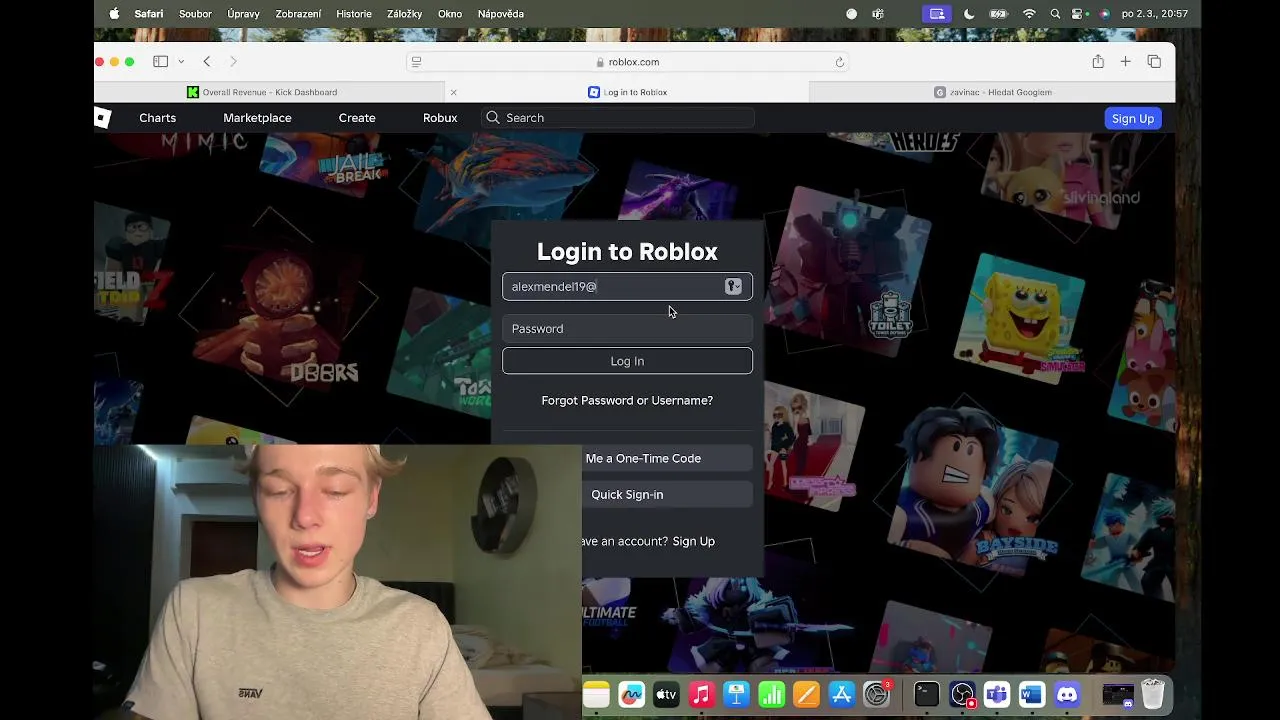
Task: Close the Log in to Roblox tab
Action: click(x=453, y=92)
